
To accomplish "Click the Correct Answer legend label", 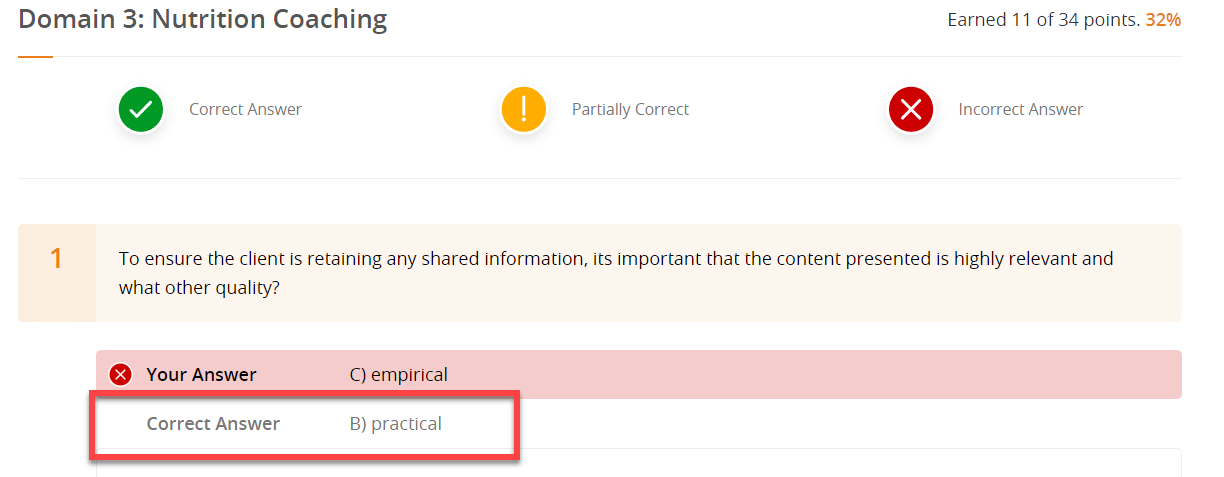I will pyautogui.click(x=245, y=110).
